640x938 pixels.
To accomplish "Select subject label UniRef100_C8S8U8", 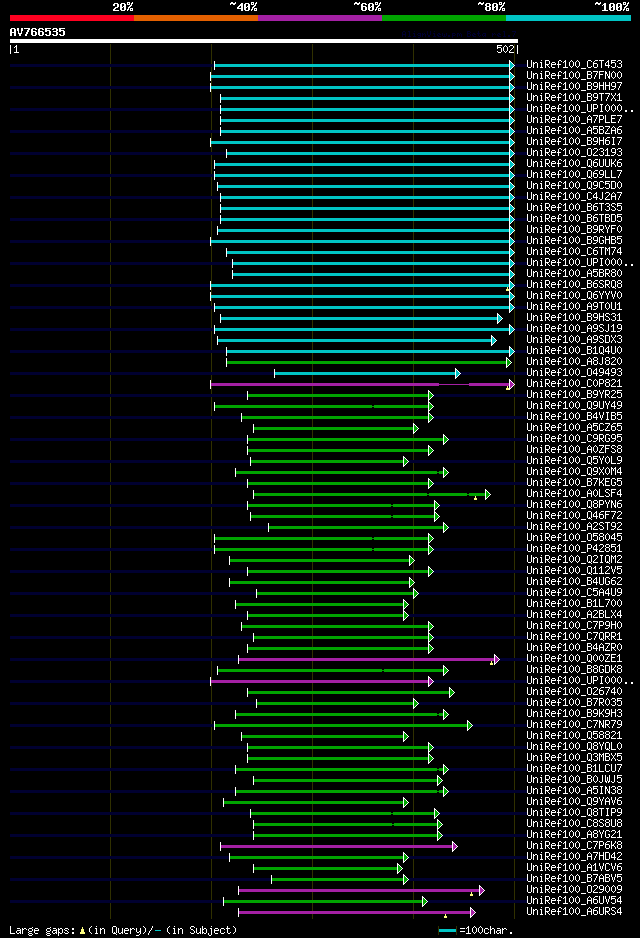I will click(x=574, y=824).
